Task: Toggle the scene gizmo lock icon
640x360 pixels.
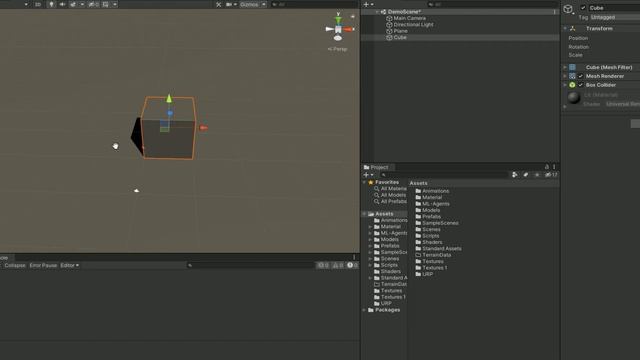Action: pyautogui.click(x=353, y=17)
